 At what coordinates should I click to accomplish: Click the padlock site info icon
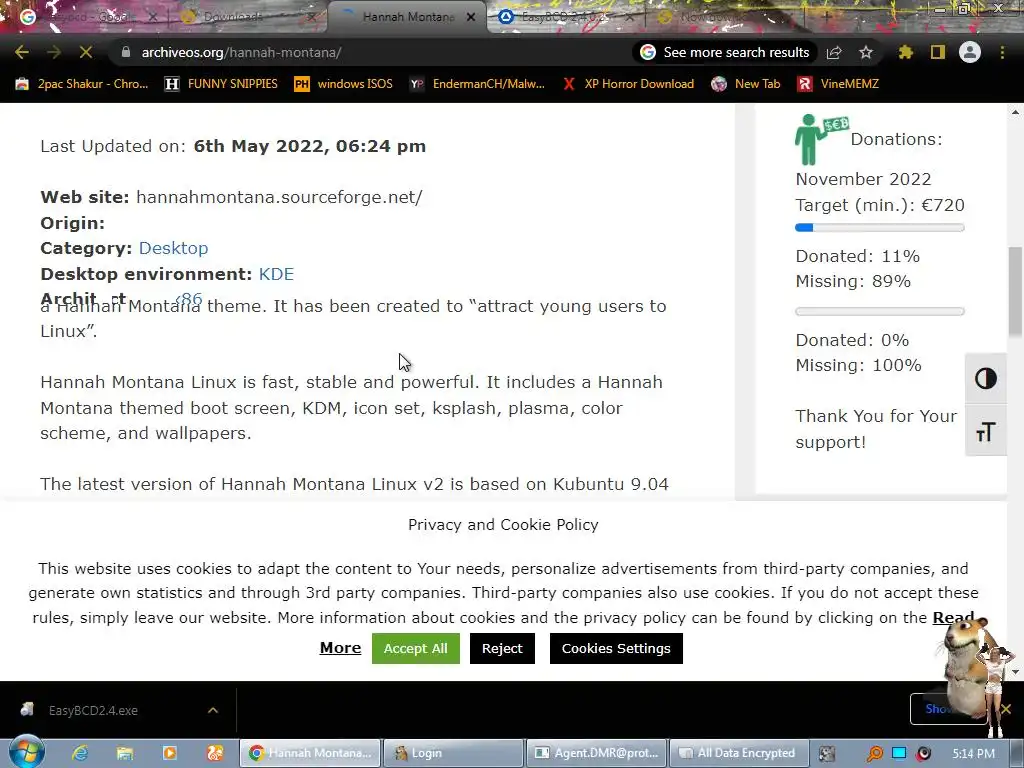[126, 52]
